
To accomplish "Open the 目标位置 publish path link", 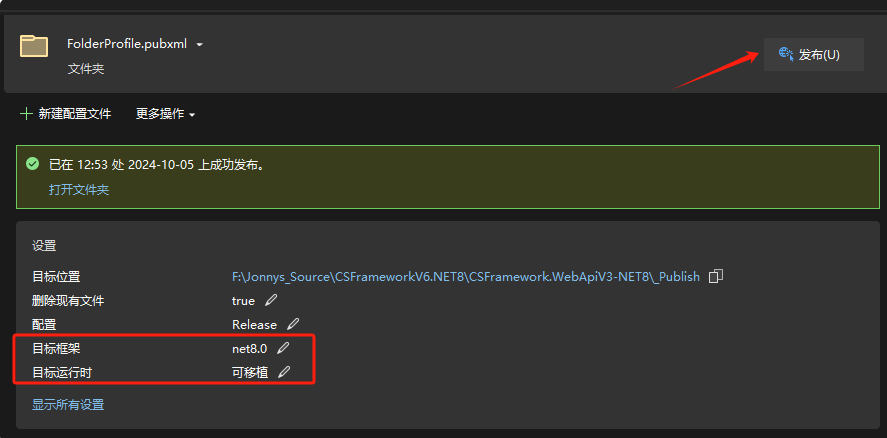I will 466,276.
